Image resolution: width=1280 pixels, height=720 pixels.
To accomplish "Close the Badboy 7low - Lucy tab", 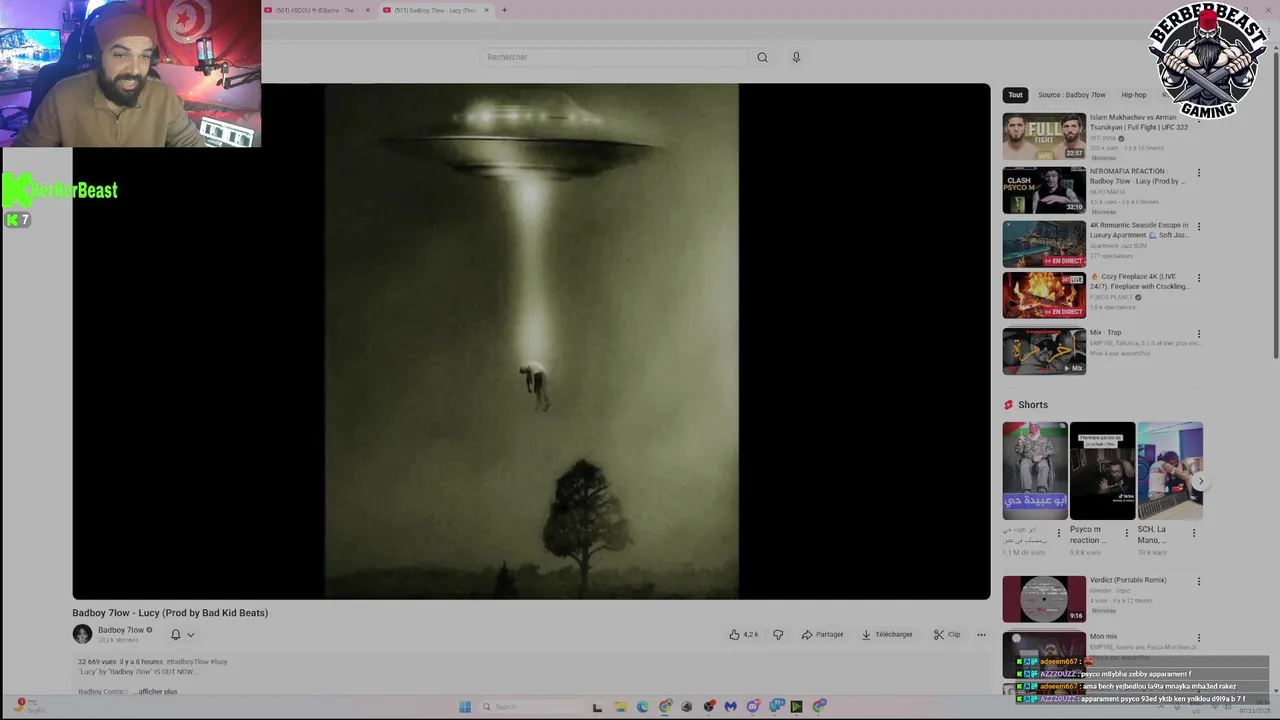I will pyautogui.click(x=486, y=10).
